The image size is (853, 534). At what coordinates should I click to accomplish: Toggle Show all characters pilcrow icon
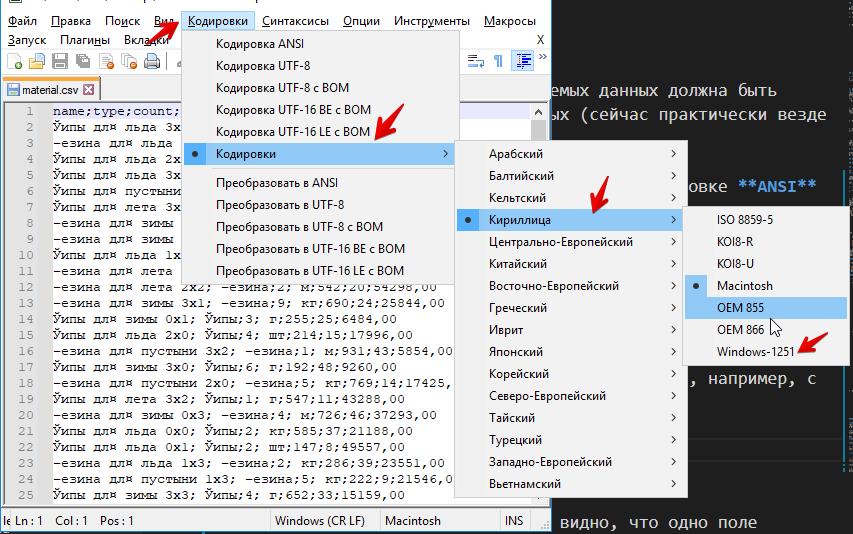click(x=498, y=62)
